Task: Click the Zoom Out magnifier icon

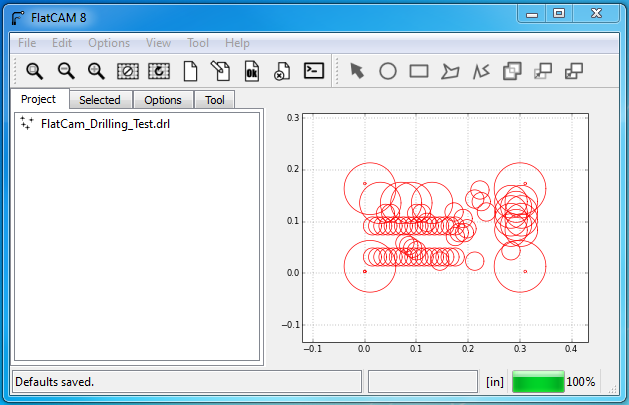Action: (66, 71)
